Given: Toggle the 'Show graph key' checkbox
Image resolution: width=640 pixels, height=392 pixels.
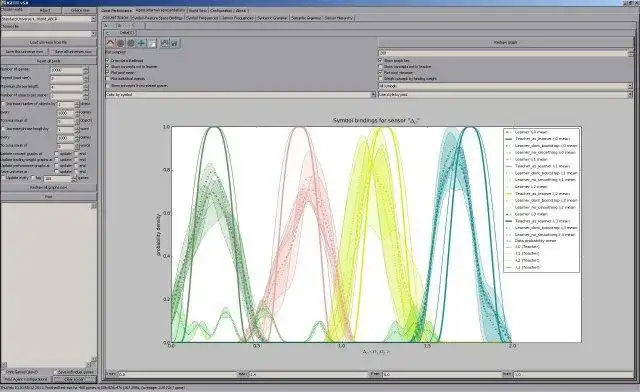Looking at the screenshot, I should coord(381,60).
